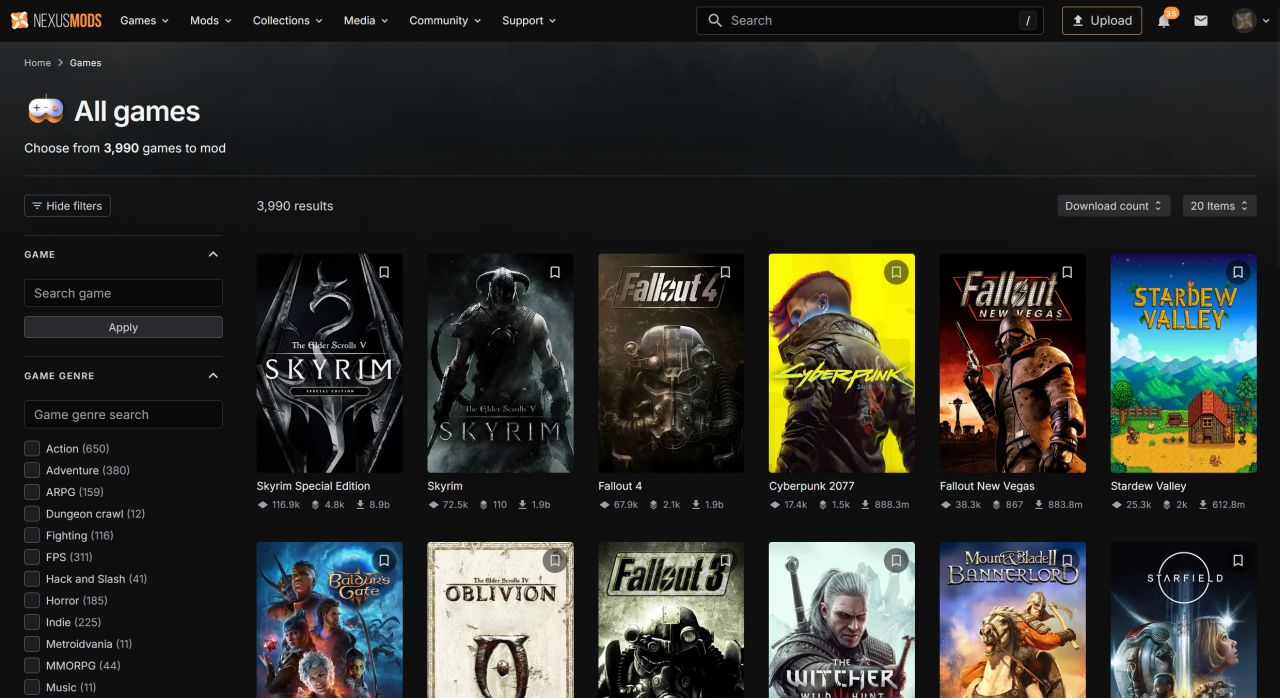Open the Fallout New Vegas cover image
The height and width of the screenshot is (698, 1280).
tap(1013, 363)
